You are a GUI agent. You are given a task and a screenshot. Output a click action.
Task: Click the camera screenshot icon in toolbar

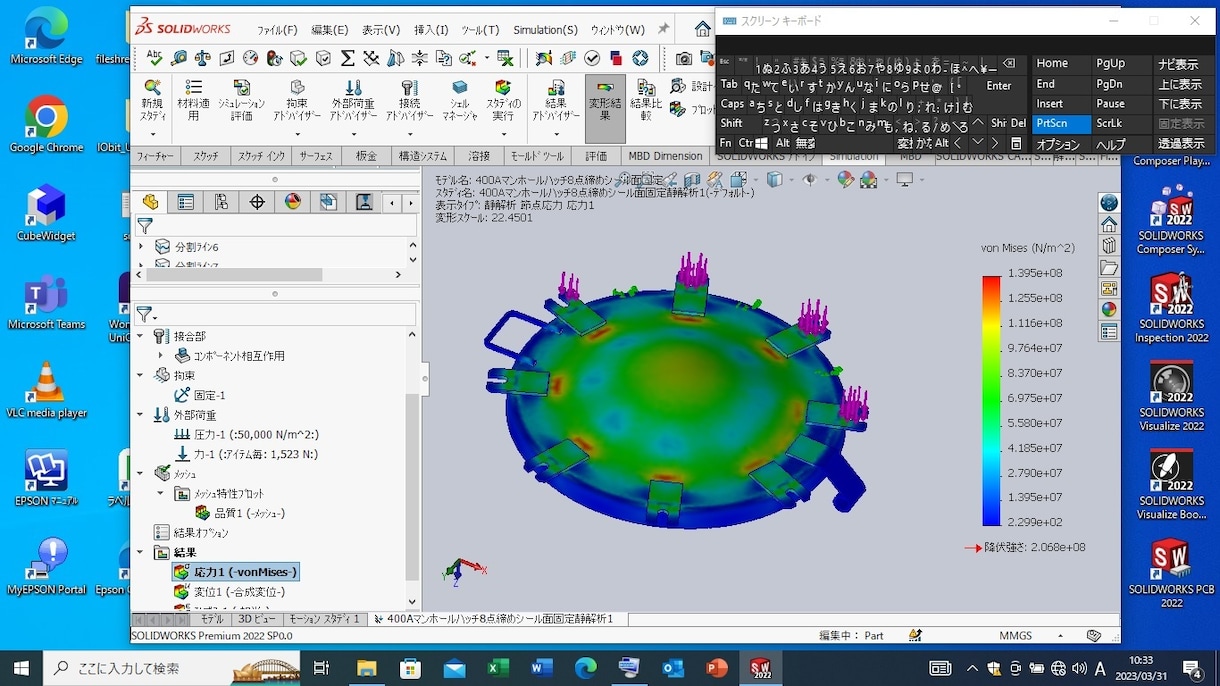tap(684, 58)
